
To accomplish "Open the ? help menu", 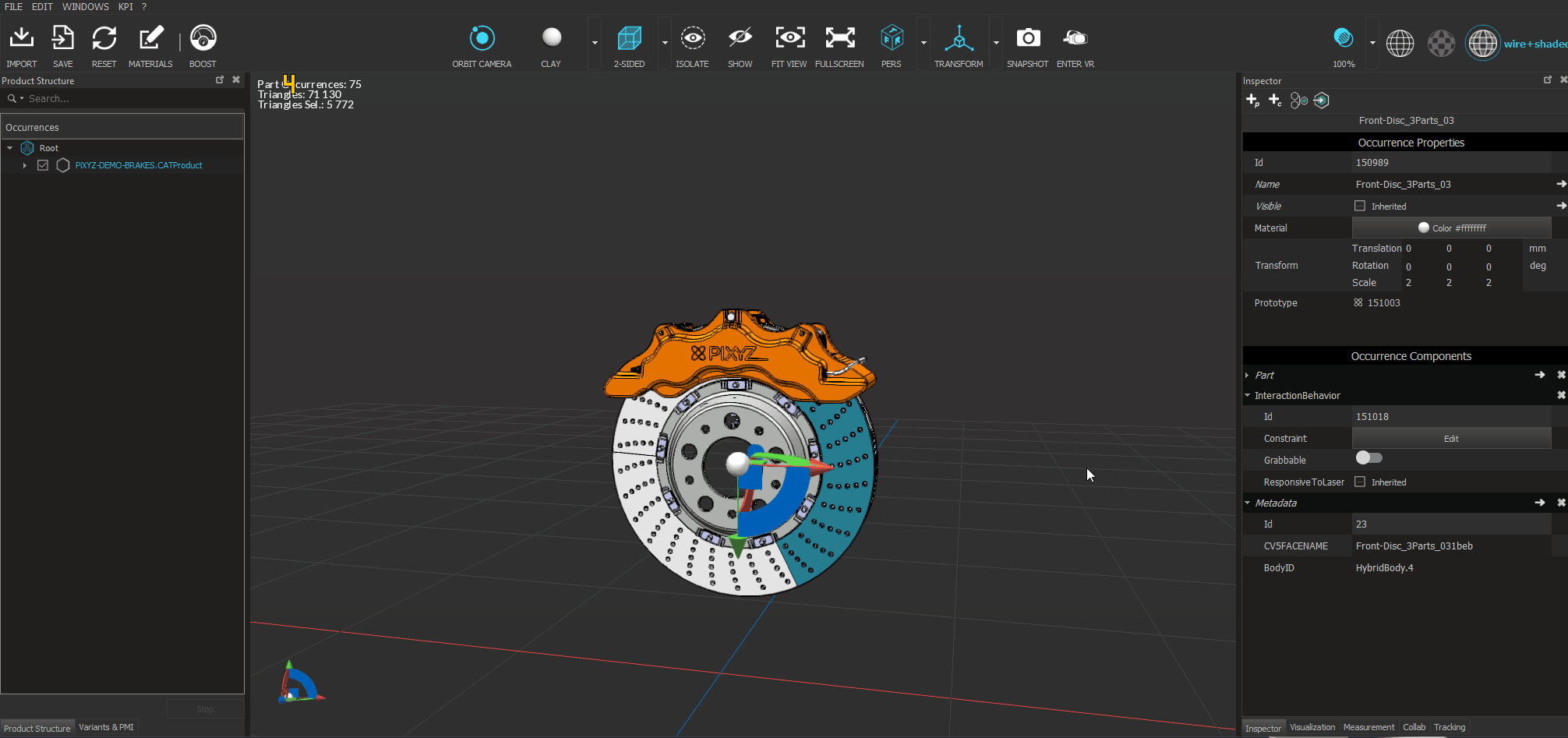I will (143, 7).
